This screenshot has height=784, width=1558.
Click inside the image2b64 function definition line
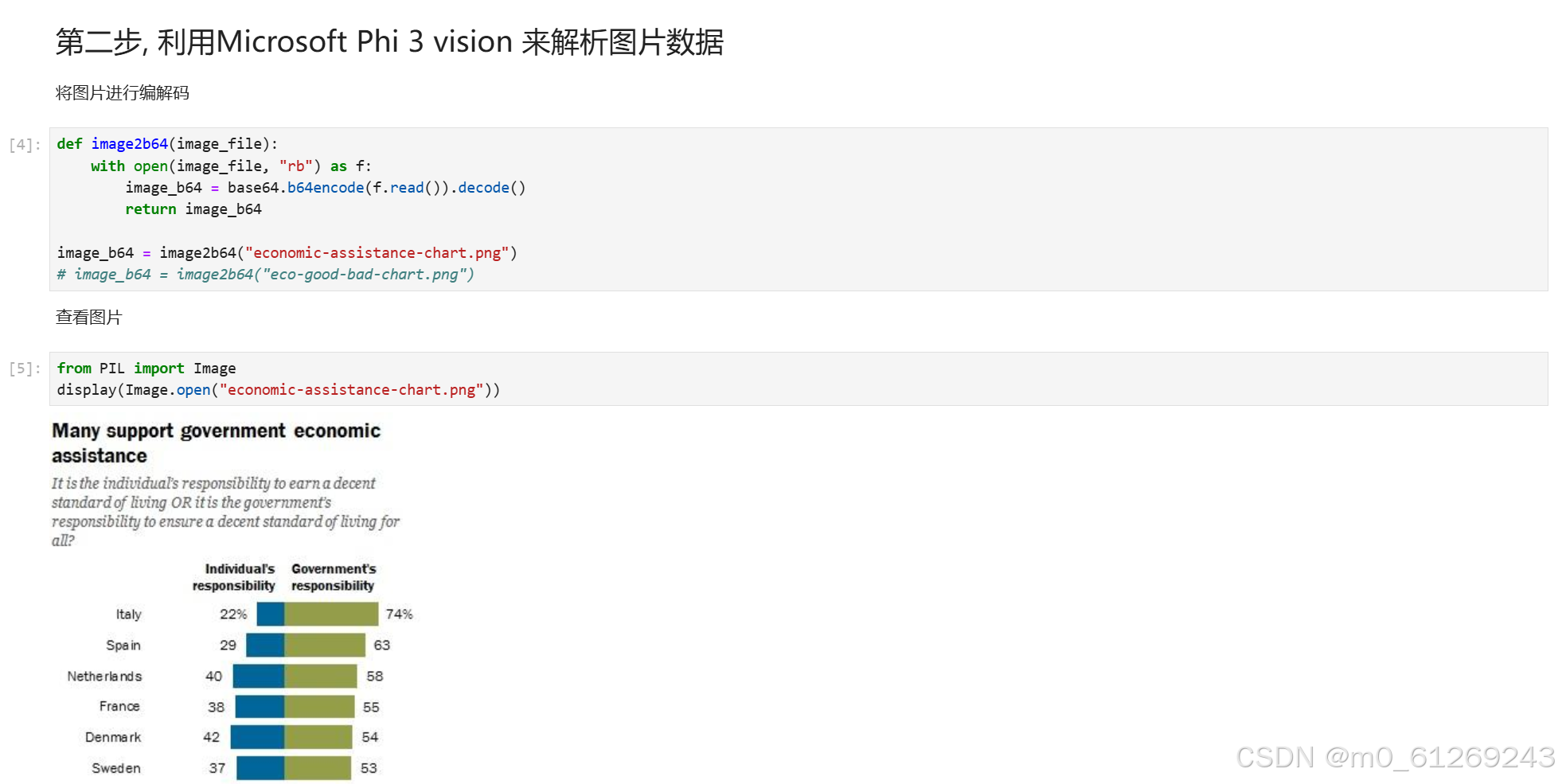[x=167, y=144]
